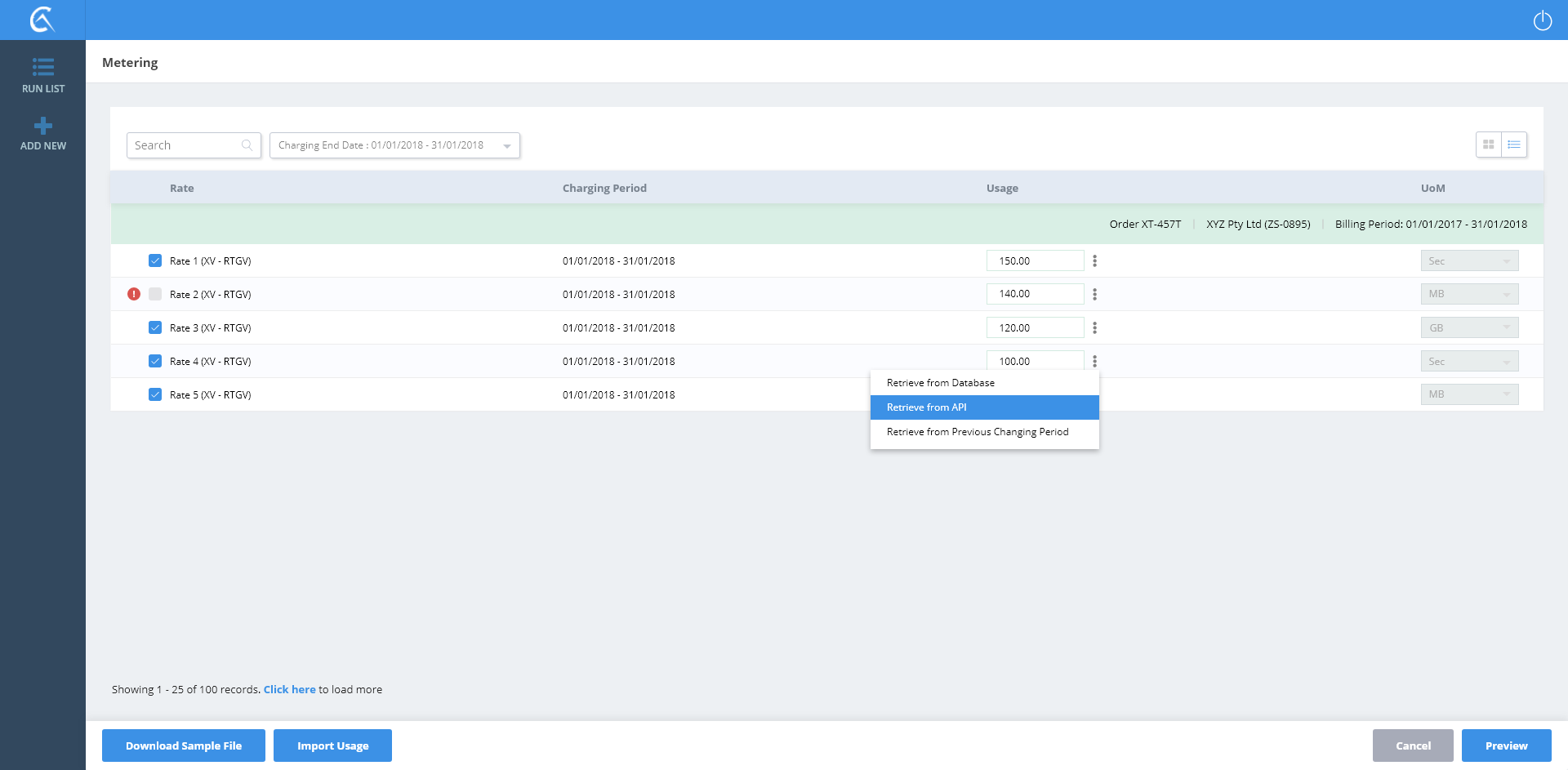
Task: Switch to grid view layout
Action: tap(1489, 145)
